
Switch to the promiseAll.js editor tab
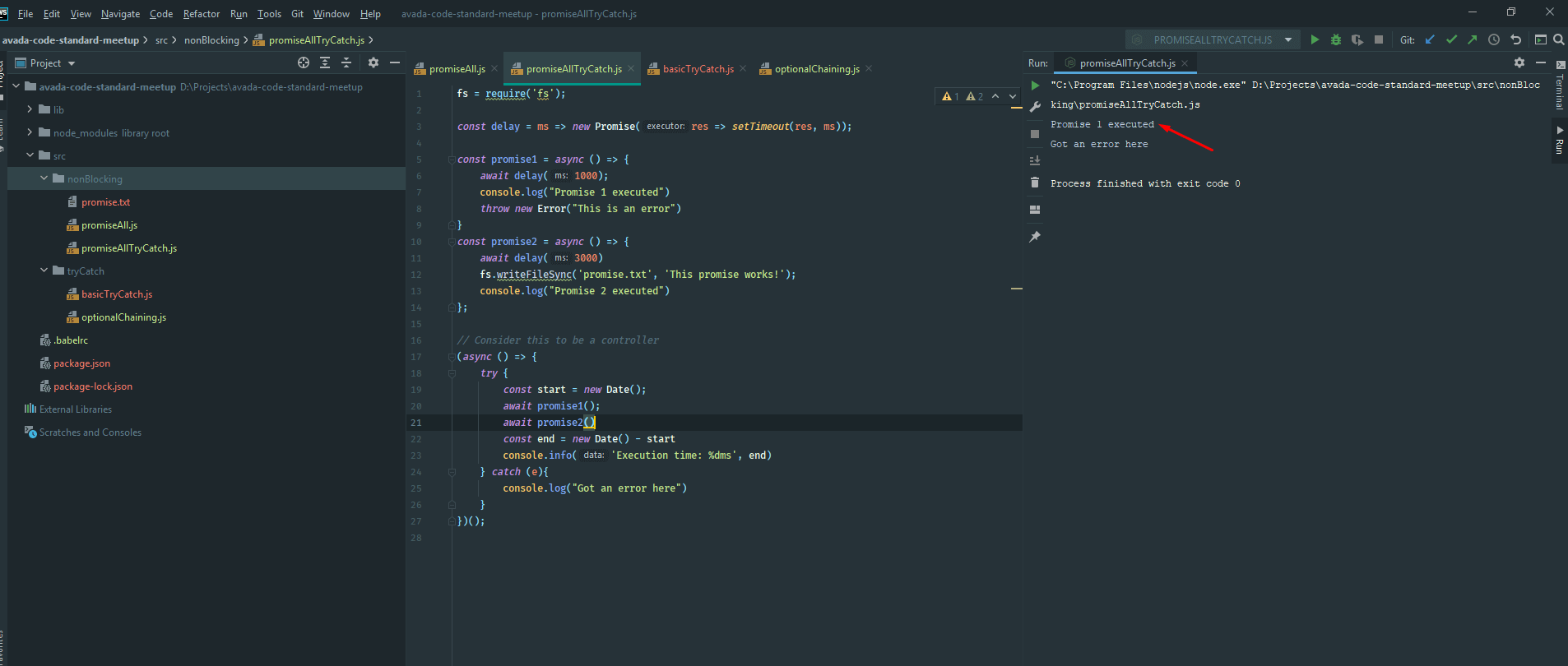click(457, 69)
